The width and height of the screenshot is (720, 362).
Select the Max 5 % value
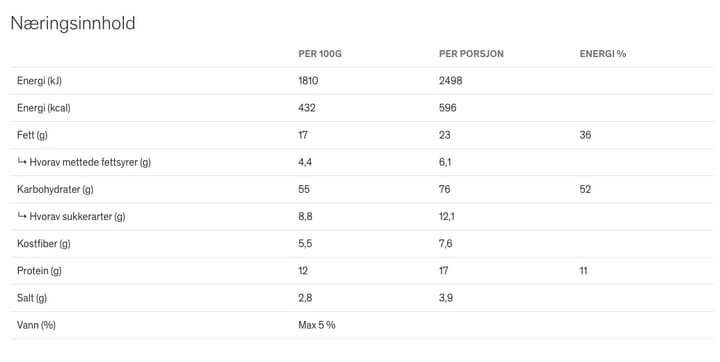click(x=317, y=325)
